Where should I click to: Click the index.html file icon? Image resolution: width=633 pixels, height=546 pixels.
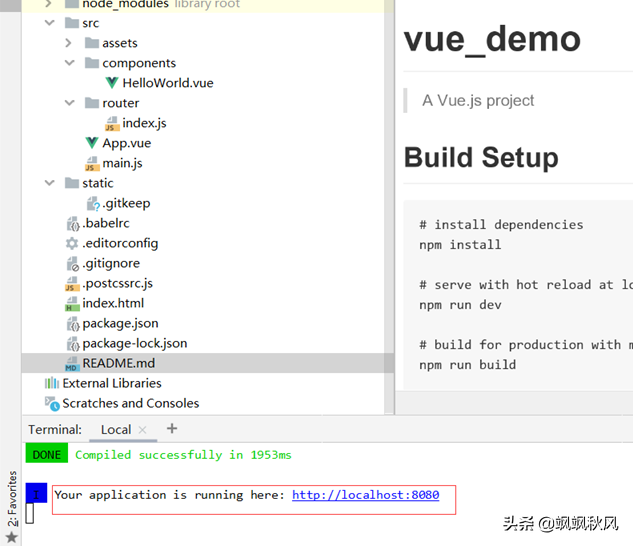(72, 303)
